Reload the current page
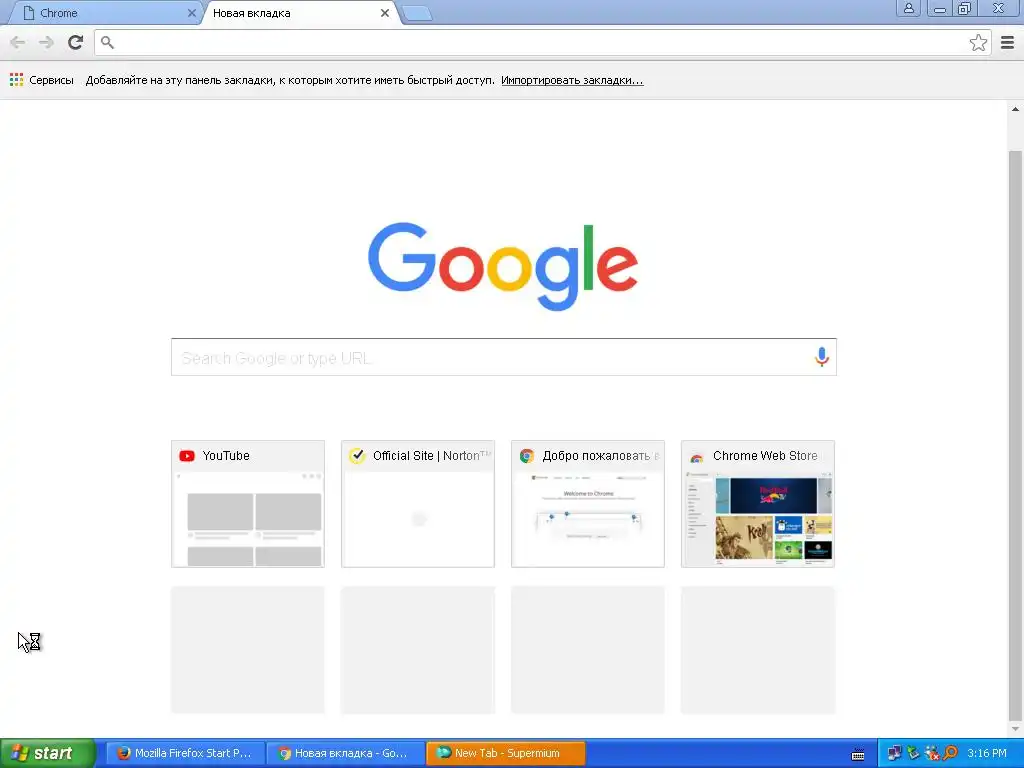Viewport: 1024px width, 768px height. (76, 42)
